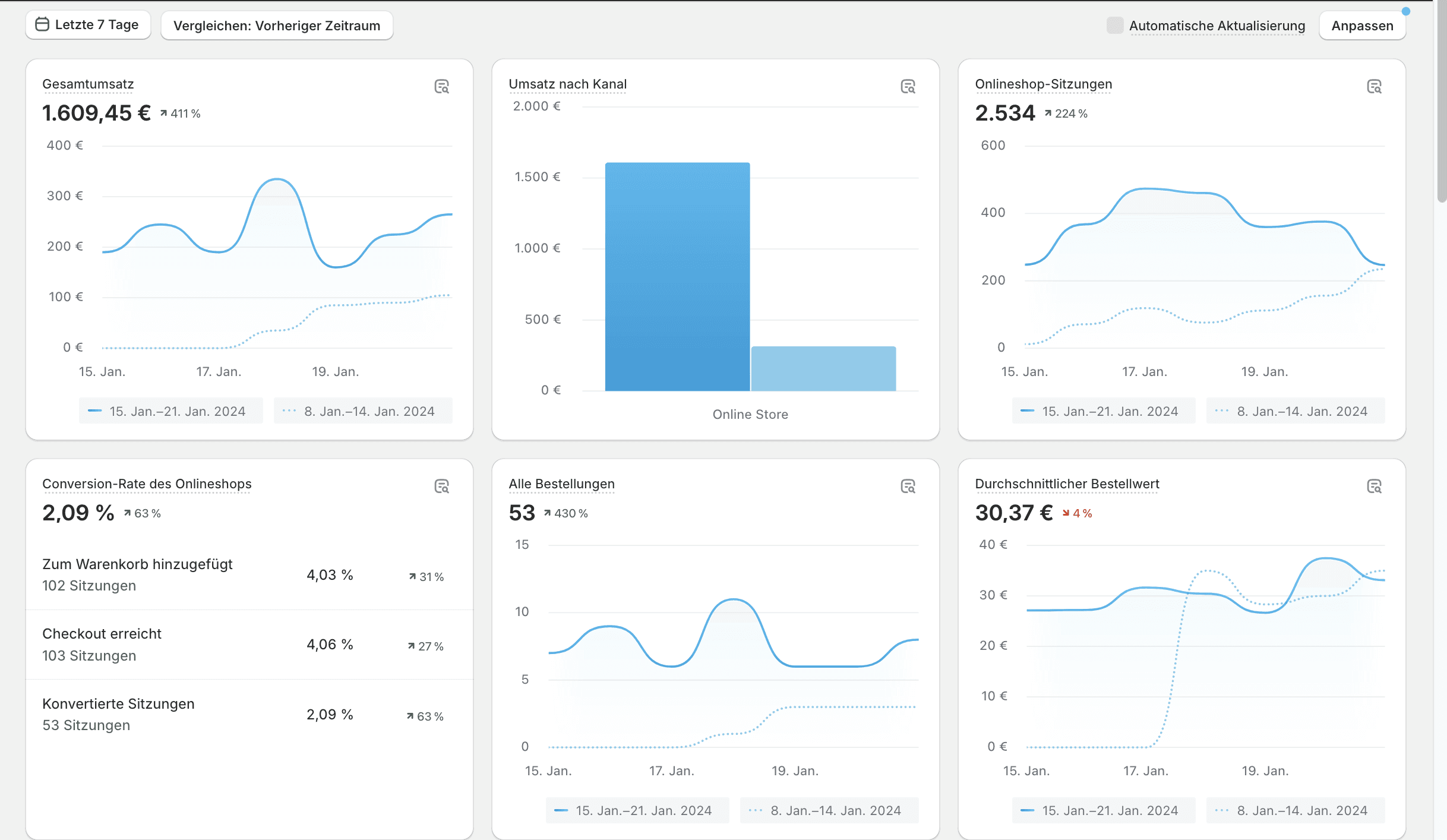
Task: Toggle 8.–14. Jan. legend in Onlineshop-Sitzungen chart
Action: coord(1295,411)
